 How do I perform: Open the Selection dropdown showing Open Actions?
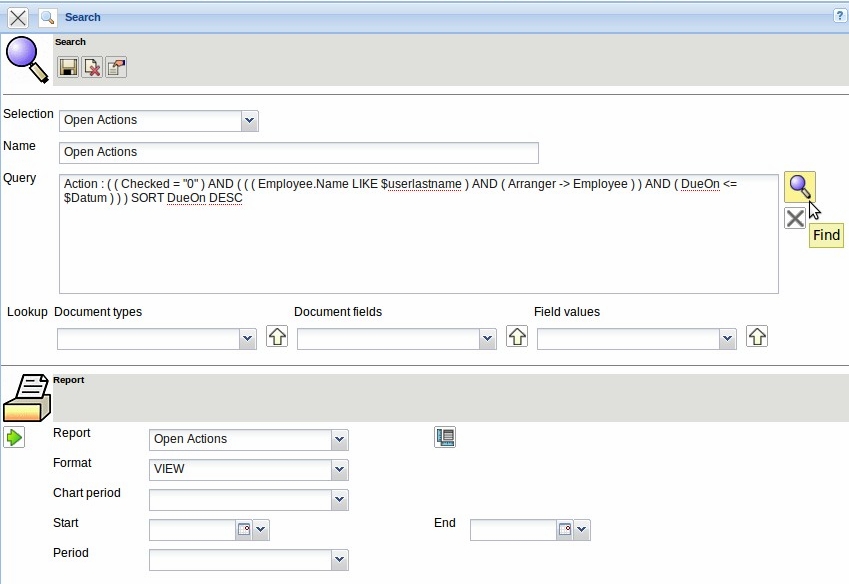tap(248, 120)
